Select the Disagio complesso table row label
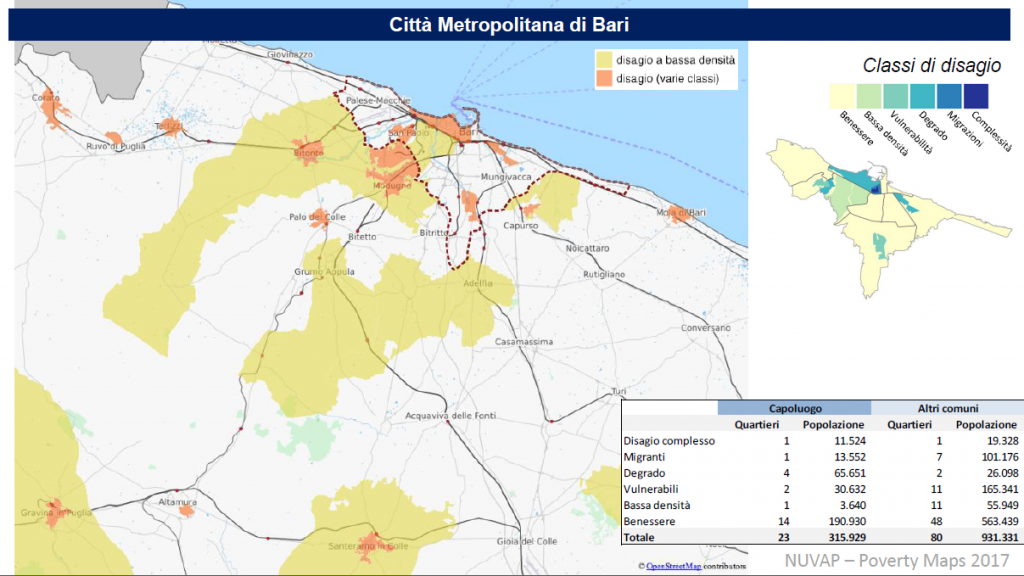 click(x=668, y=441)
